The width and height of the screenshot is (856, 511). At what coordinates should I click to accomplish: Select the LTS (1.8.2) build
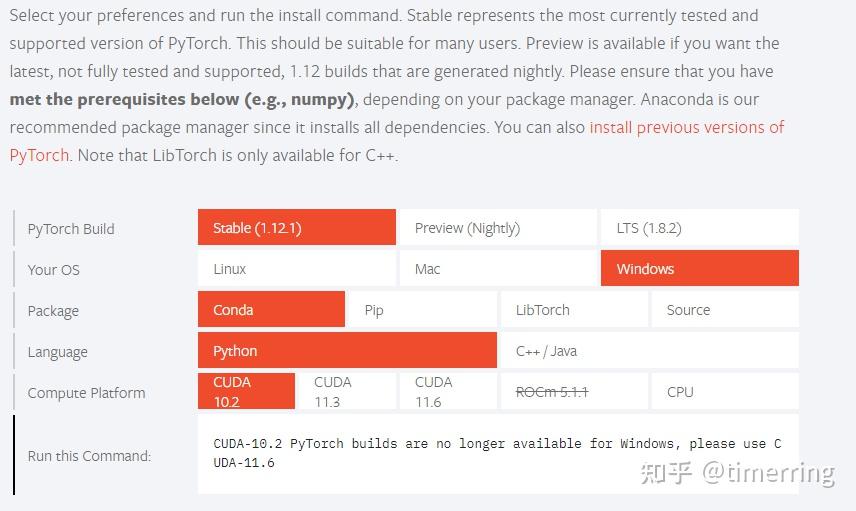click(699, 228)
